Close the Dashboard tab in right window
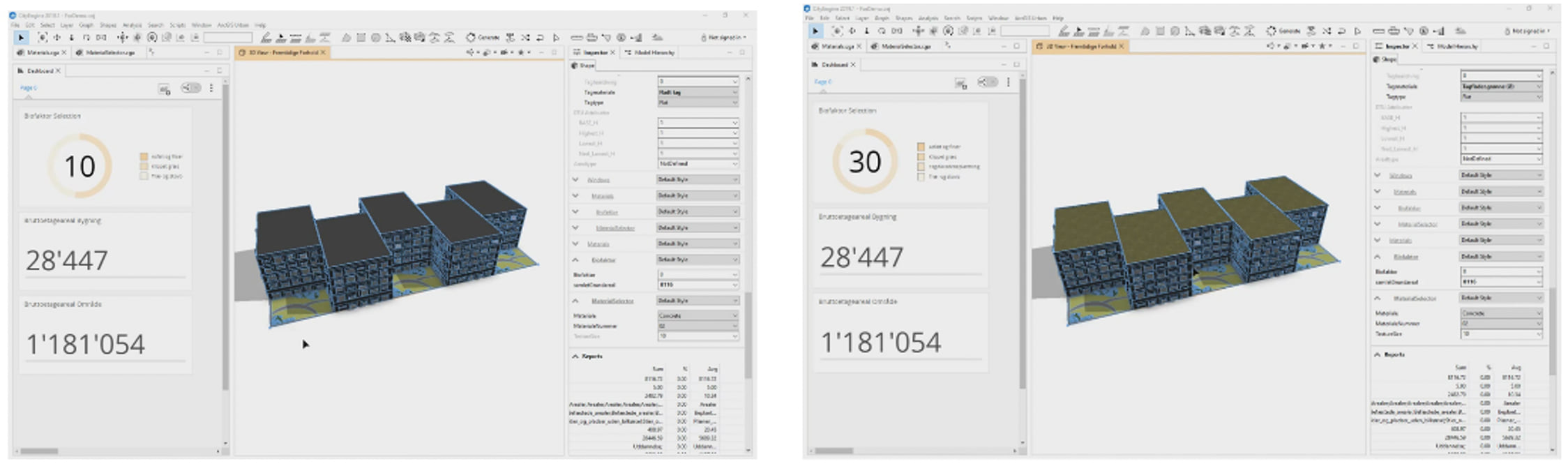 coord(853,65)
